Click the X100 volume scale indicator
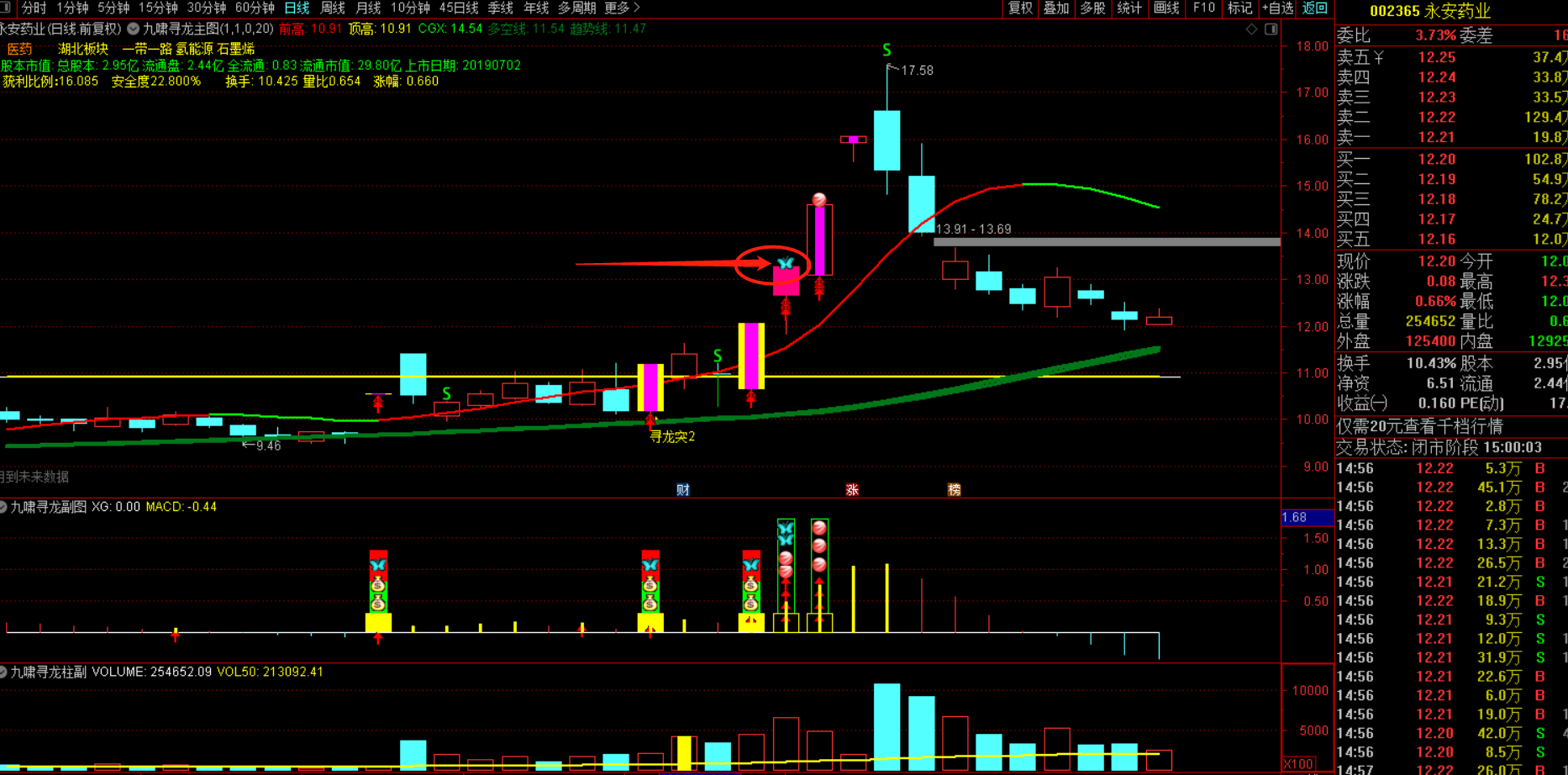This screenshot has height=775, width=1568. tap(1298, 764)
